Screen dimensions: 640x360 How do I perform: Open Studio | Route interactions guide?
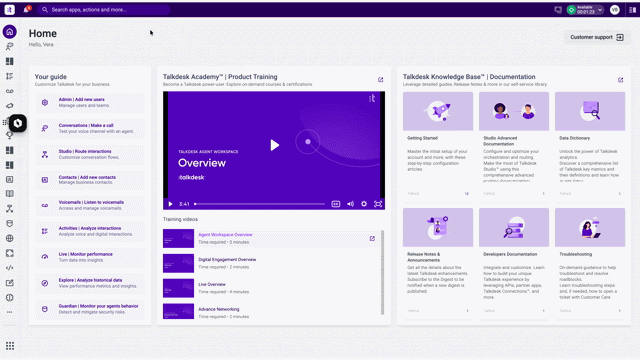pos(90,154)
